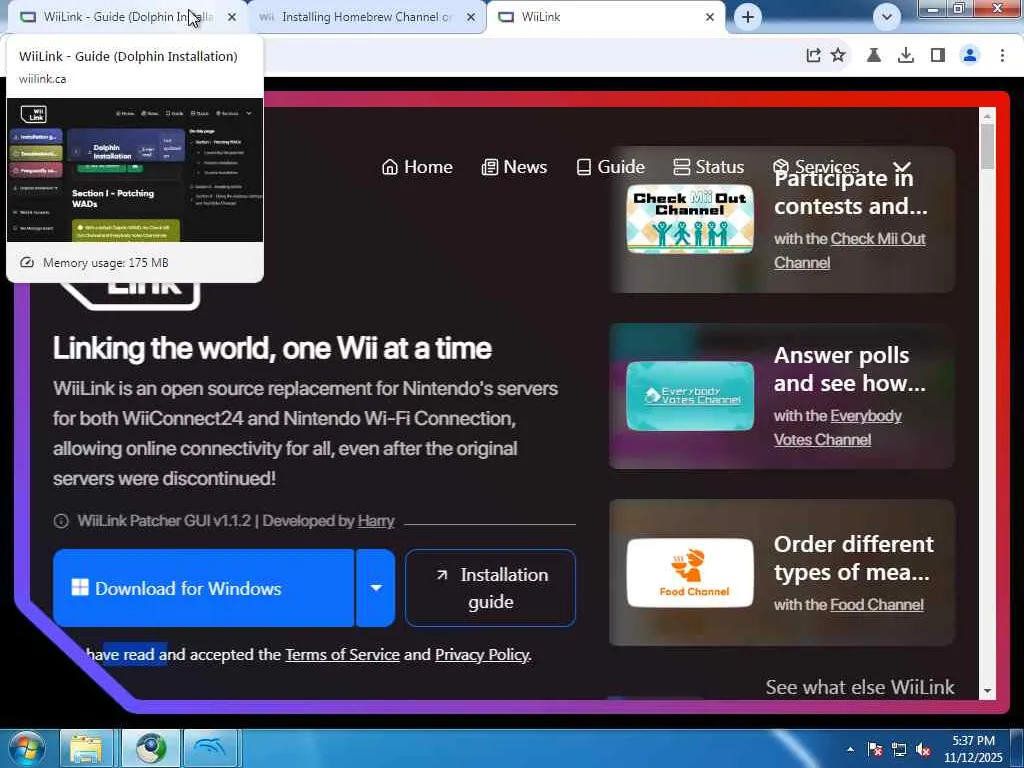Close the active WiiLink tab
This screenshot has height=768, width=1024.
pyautogui.click(x=710, y=17)
